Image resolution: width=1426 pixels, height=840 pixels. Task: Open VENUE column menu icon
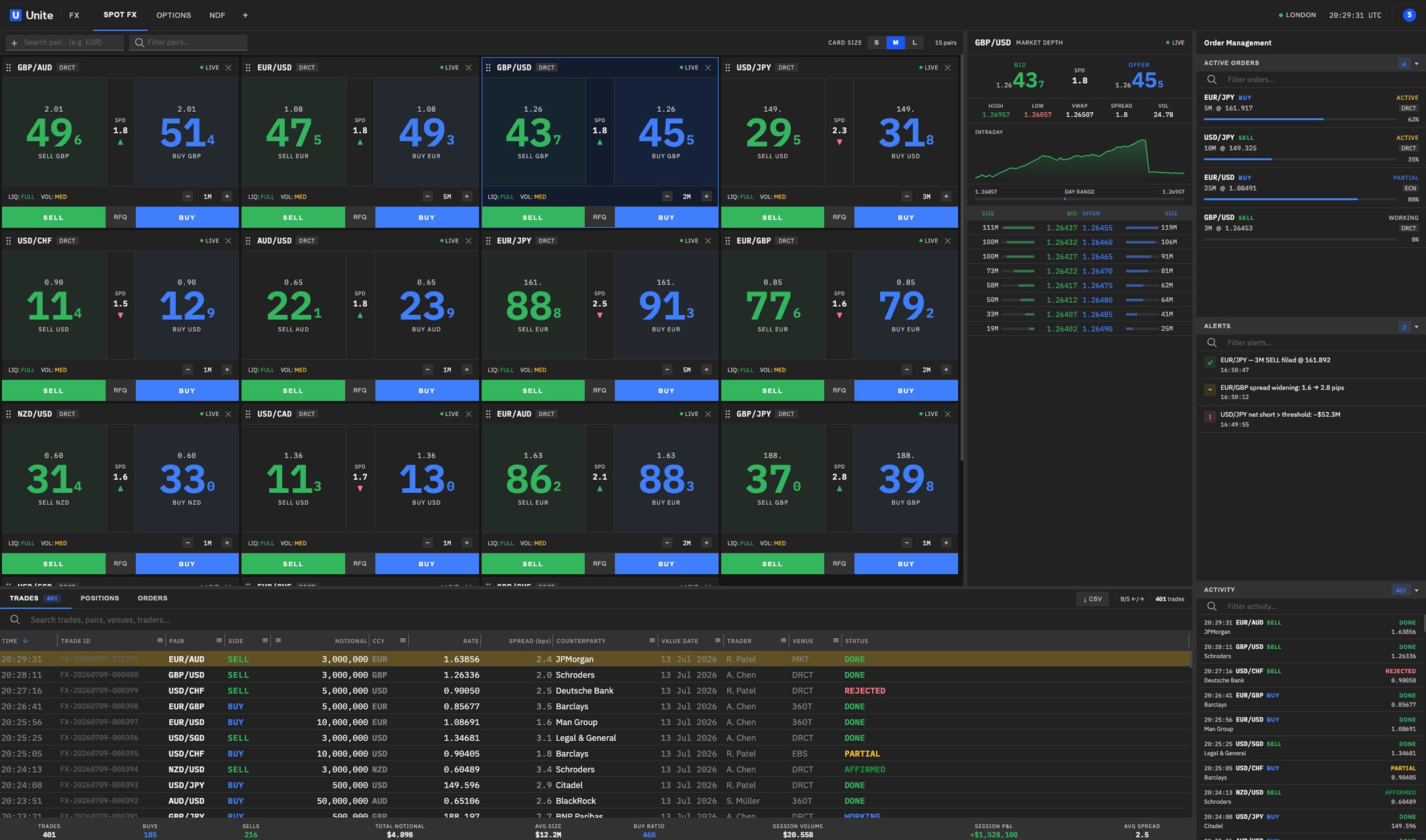click(836, 640)
